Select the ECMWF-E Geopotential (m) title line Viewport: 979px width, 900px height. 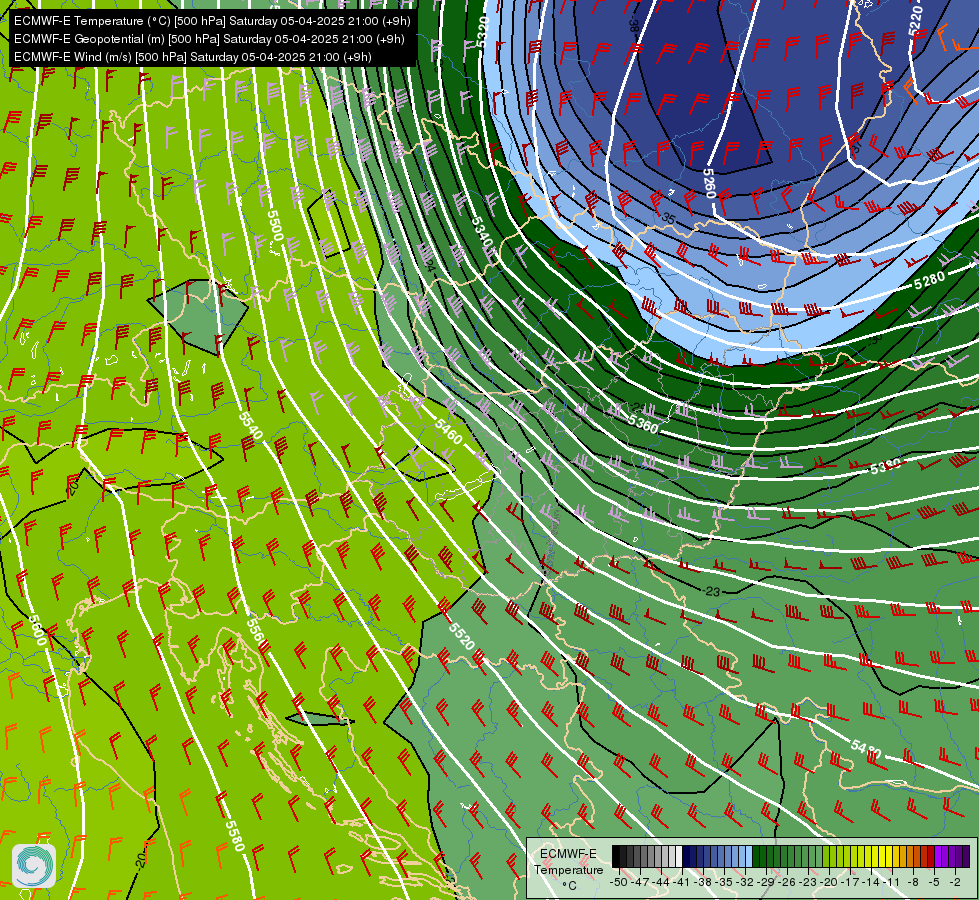pos(209,39)
